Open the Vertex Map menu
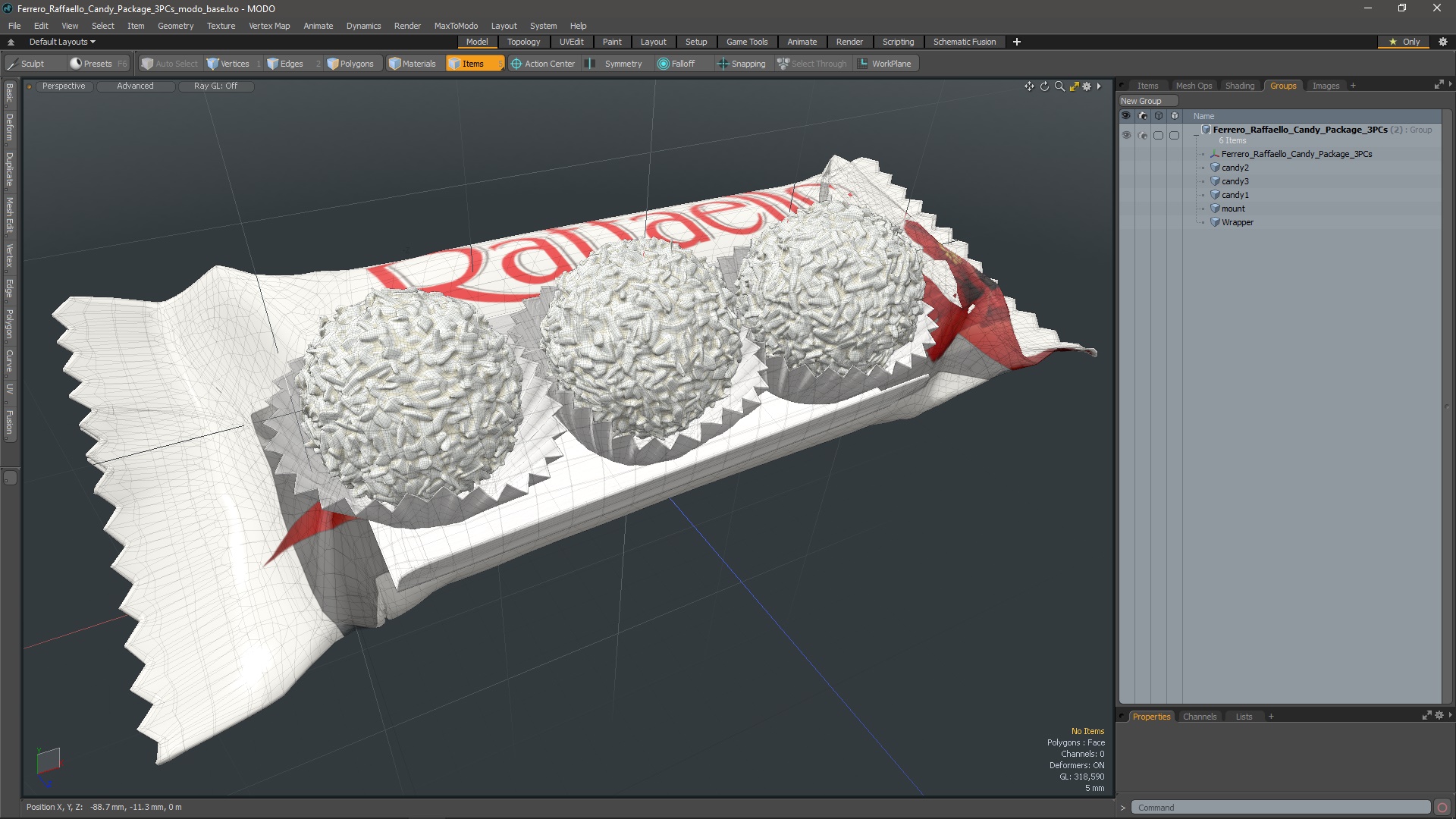This screenshot has width=1456, height=819. click(x=269, y=26)
